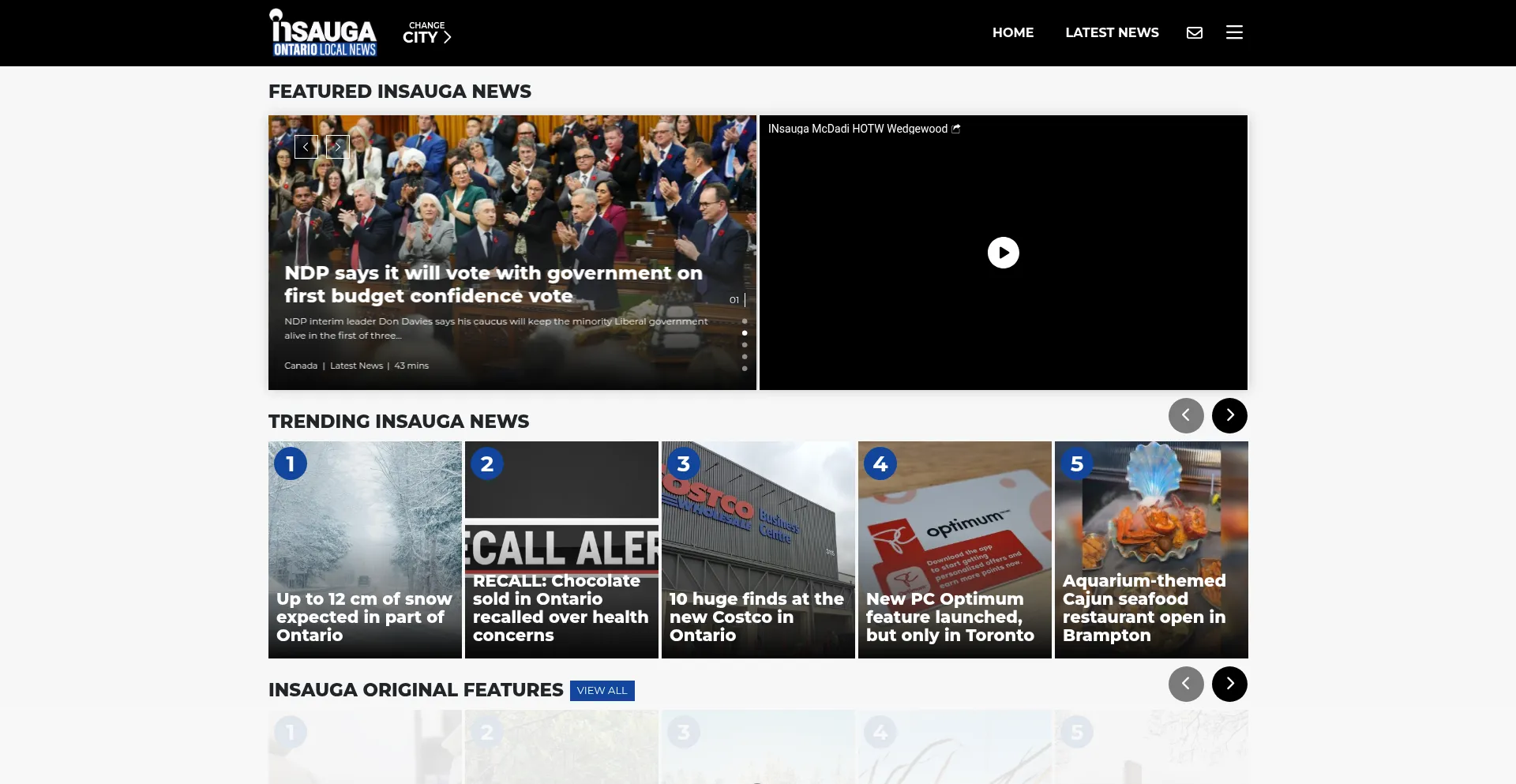Click View All for Original Features
Image resolution: width=1516 pixels, height=784 pixels.
point(602,691)
